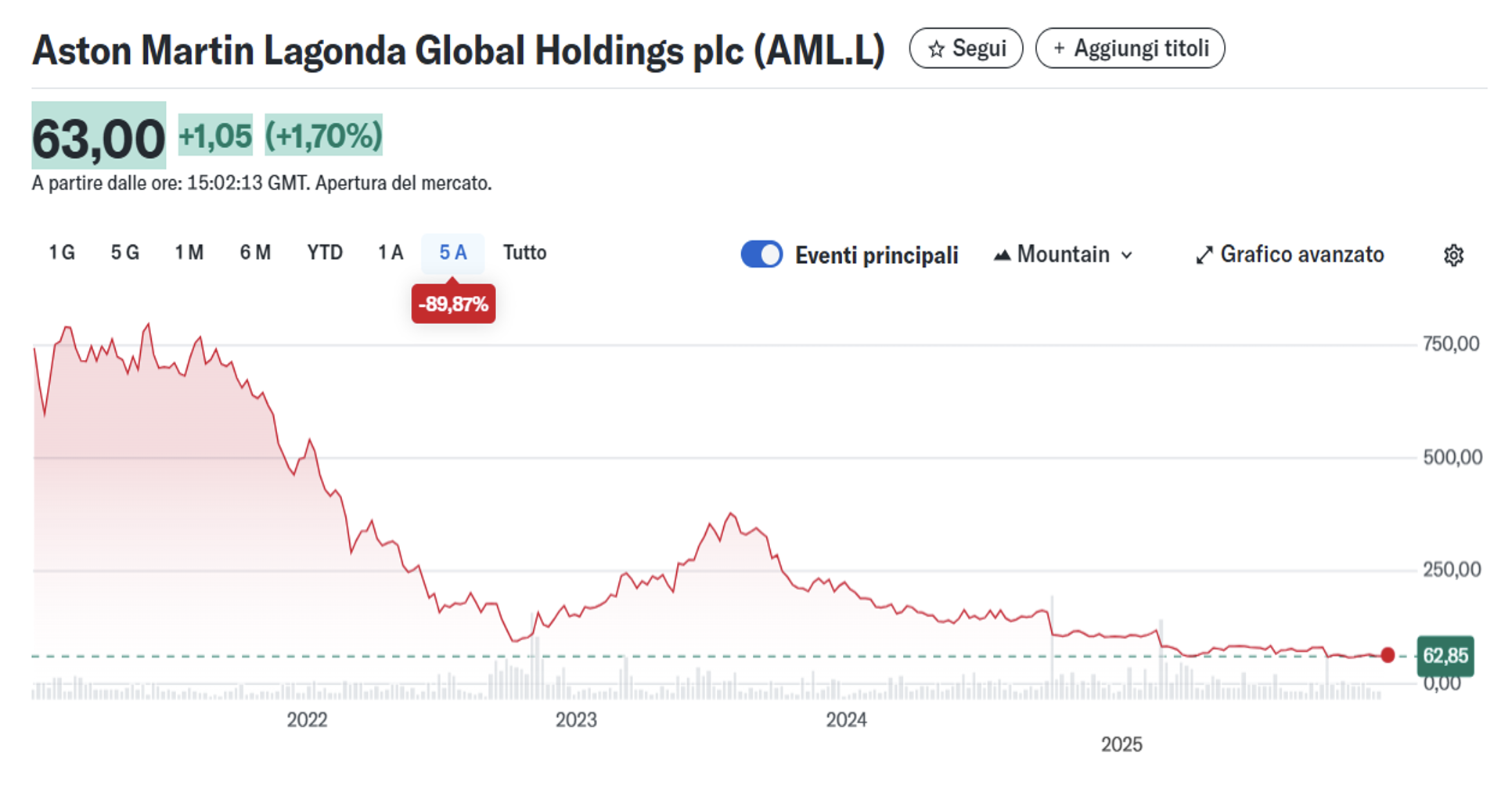Click the red current-price dot on chart
Image resolution: width=1512 pixels, height=789 pixels.
point(1388,655)
